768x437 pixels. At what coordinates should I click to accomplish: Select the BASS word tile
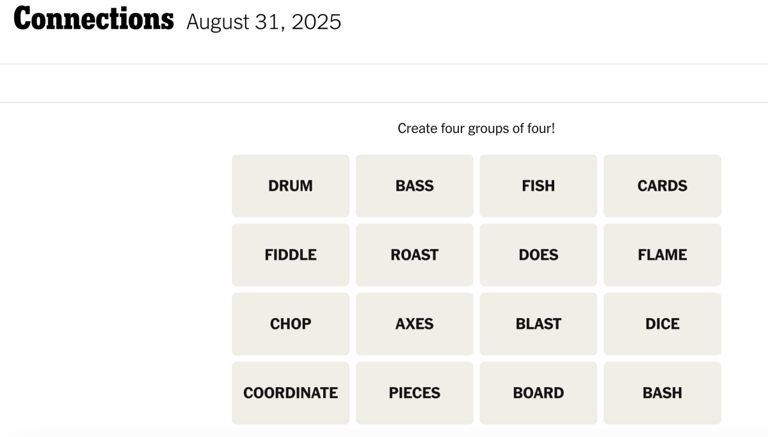pos(414,186)
